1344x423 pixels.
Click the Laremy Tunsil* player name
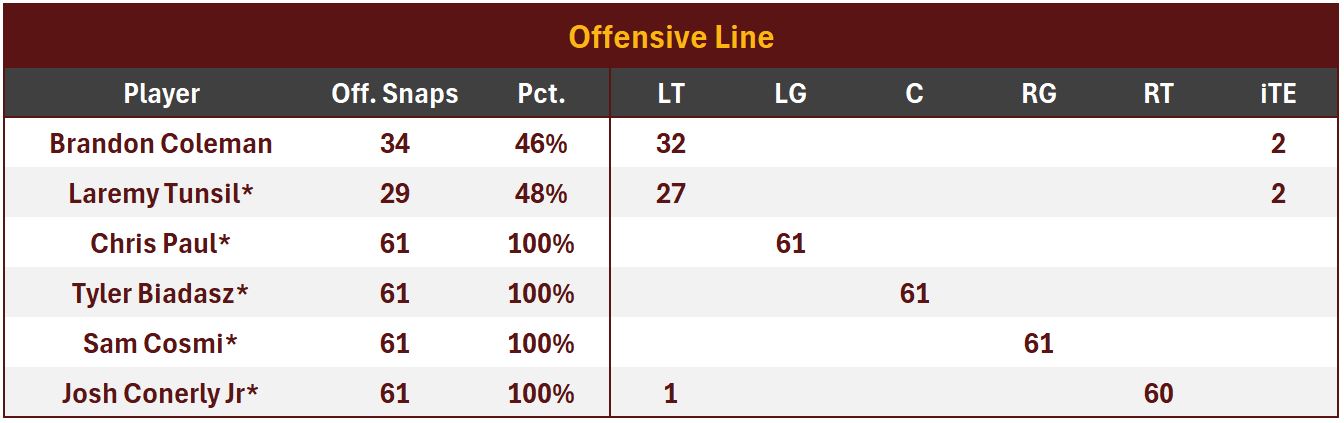[161, 194]
